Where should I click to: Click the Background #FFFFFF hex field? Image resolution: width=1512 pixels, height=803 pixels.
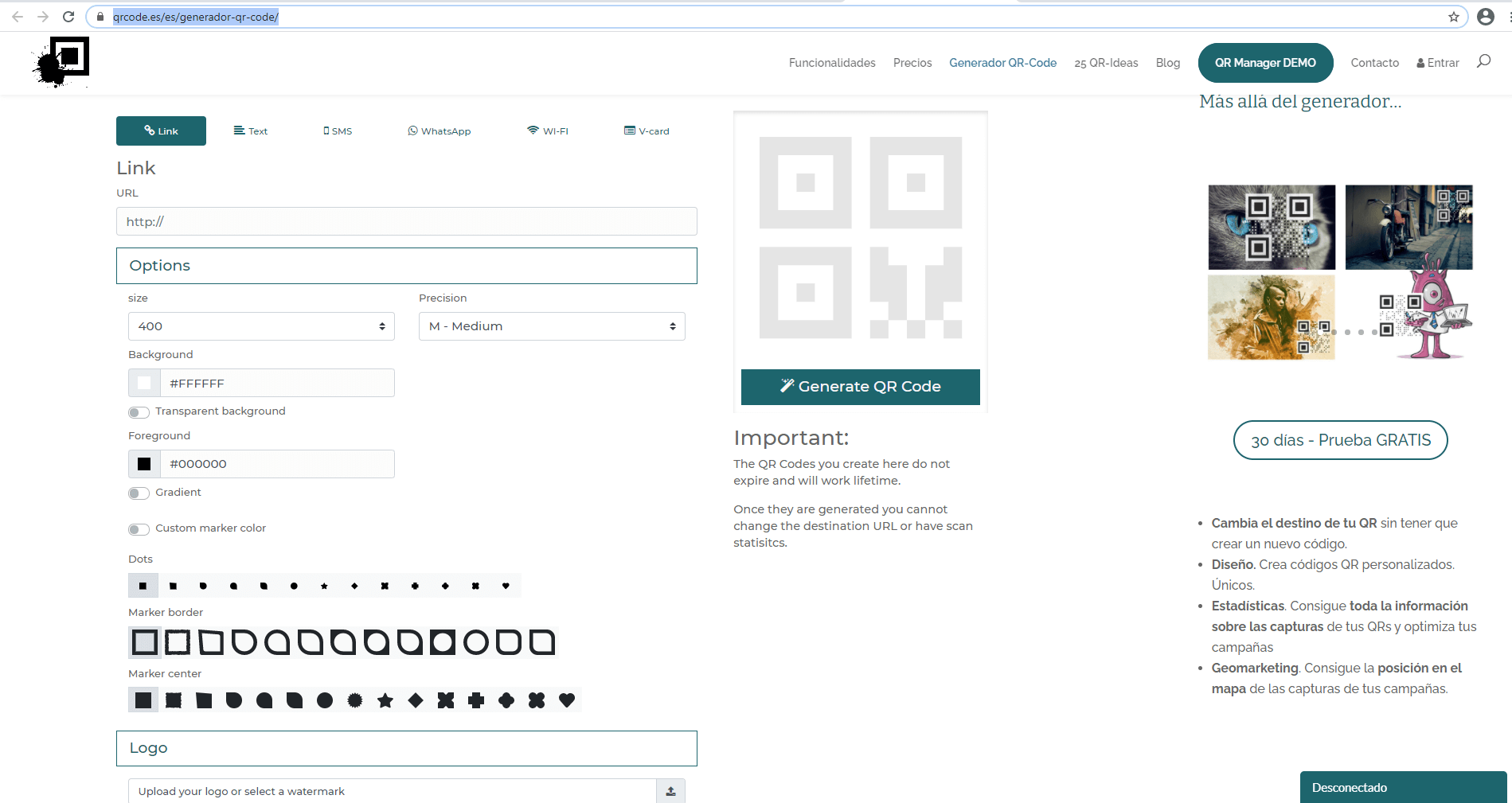277,383
